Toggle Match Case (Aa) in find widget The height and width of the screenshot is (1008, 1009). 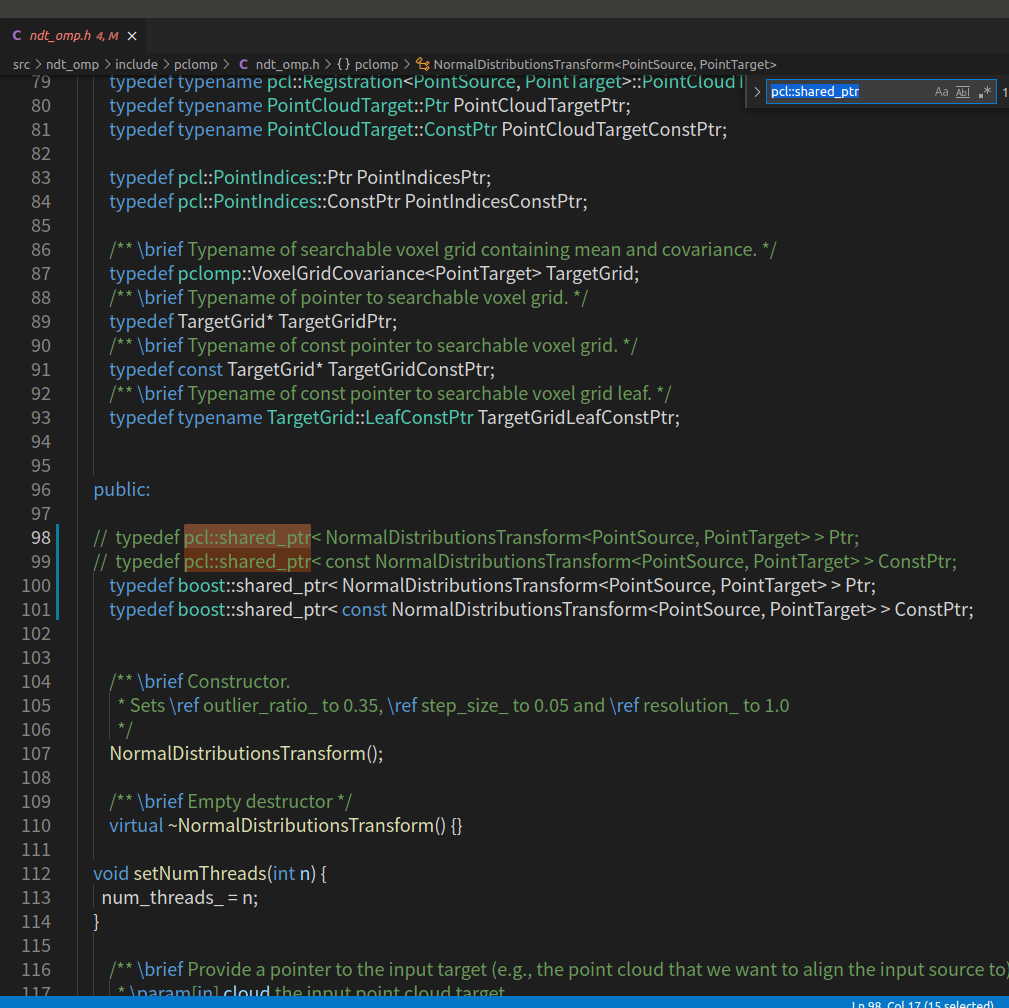[941, 92]
